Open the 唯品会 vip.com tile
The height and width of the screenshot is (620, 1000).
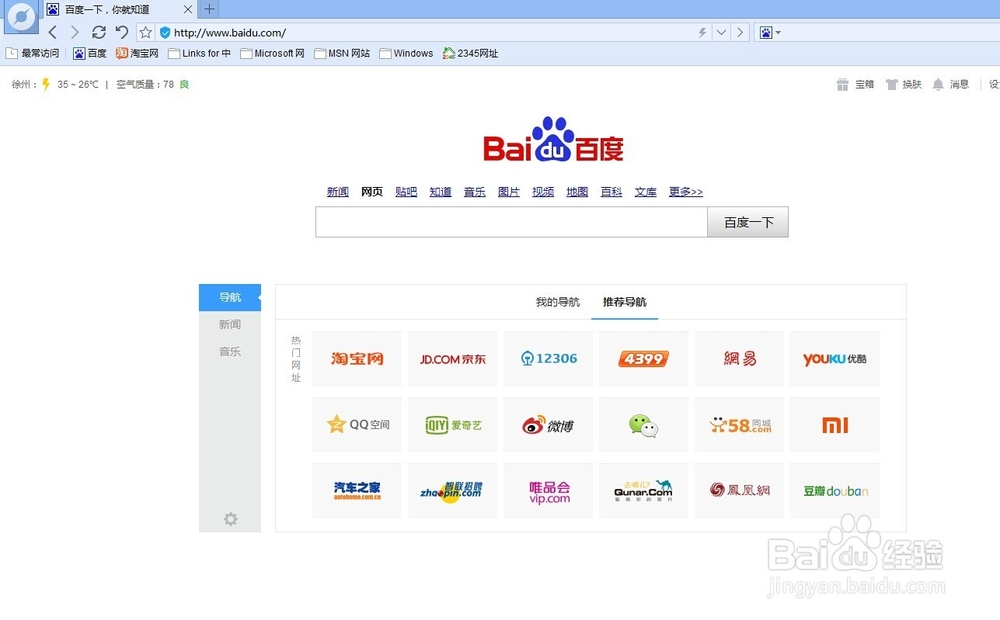click(x=548, y=491)
